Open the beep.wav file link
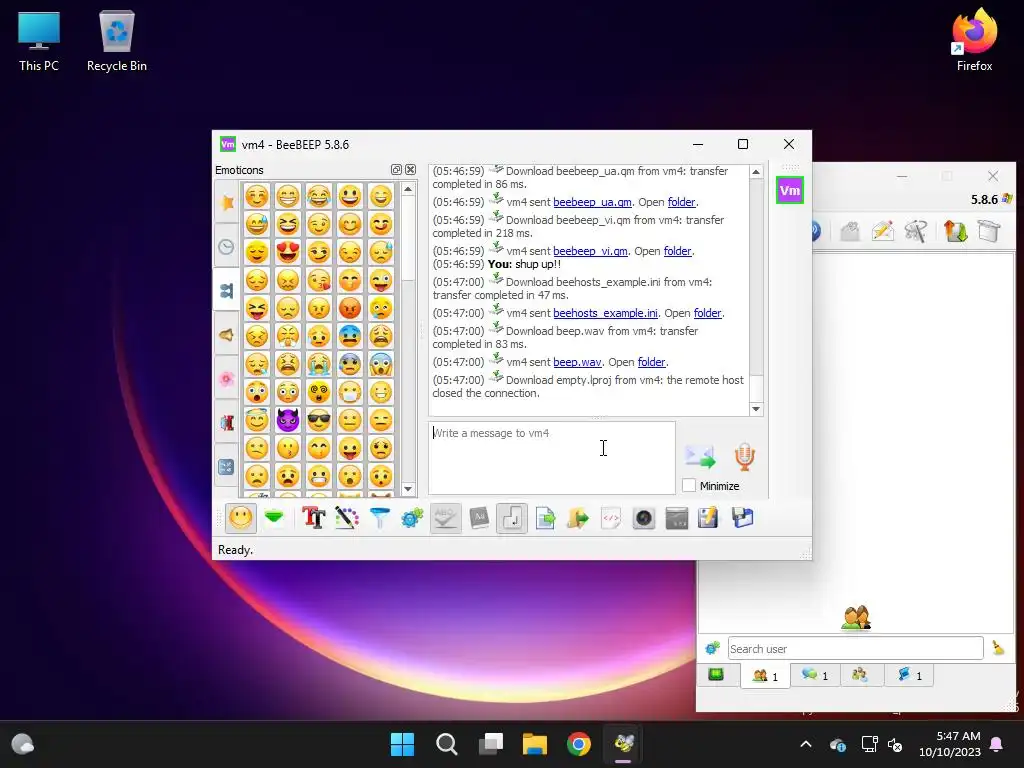This screenshot has width=1024, height=768. 577,362
